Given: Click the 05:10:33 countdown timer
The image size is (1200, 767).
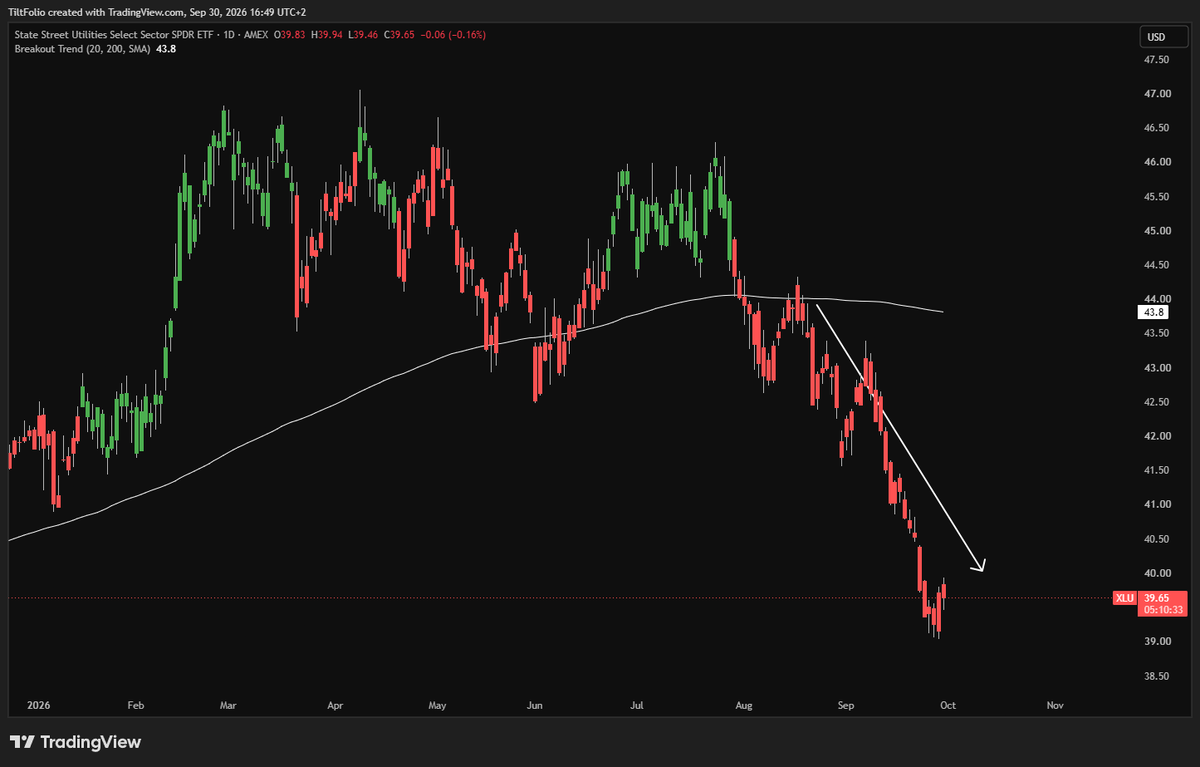Looking at the screenshot, I should 1161,609.
